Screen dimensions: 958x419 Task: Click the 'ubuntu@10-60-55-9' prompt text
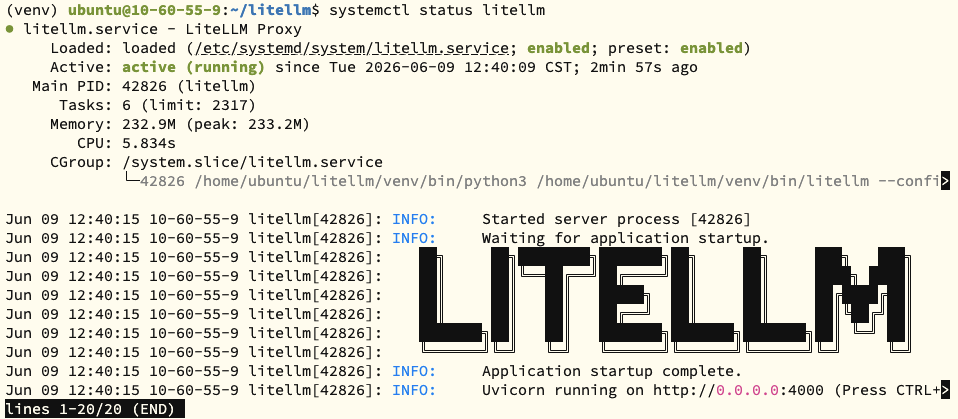click(145, 10)
